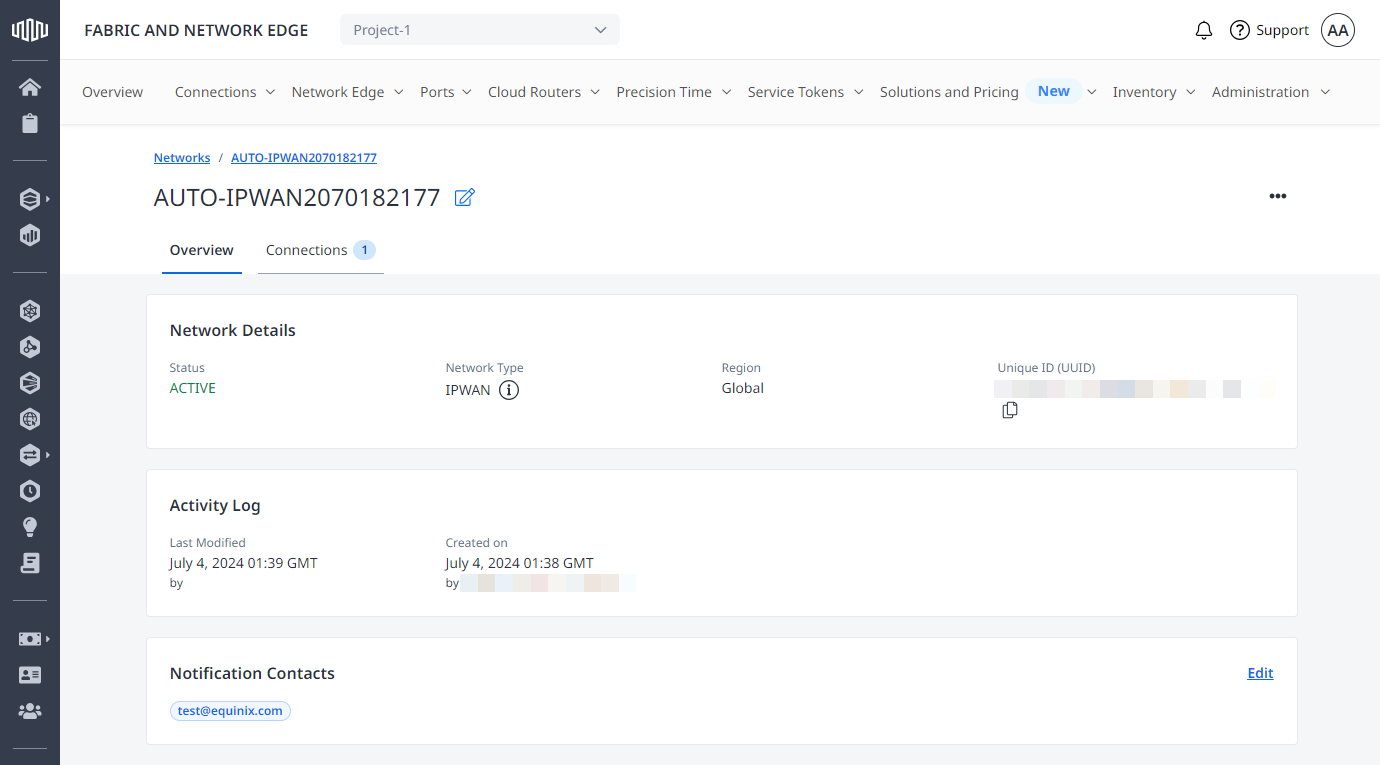Select the Overview tab under the network title
This screenshot has width=1380, height=765.
(202, 250)
